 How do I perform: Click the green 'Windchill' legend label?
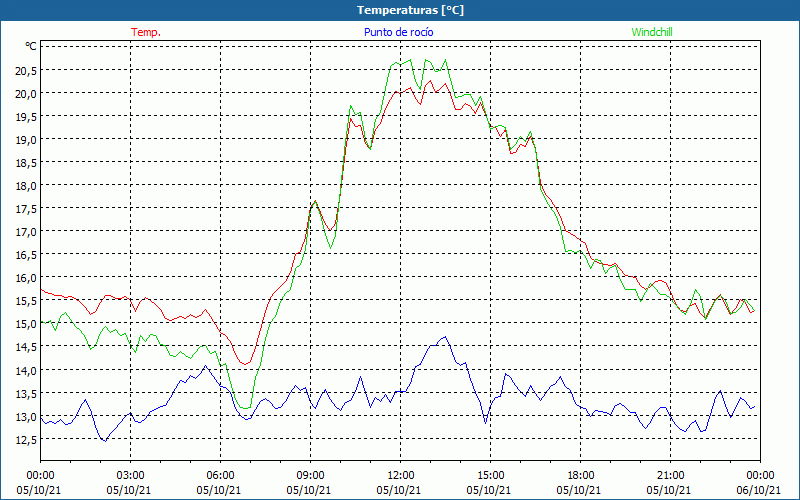click(x=652, y=32)
